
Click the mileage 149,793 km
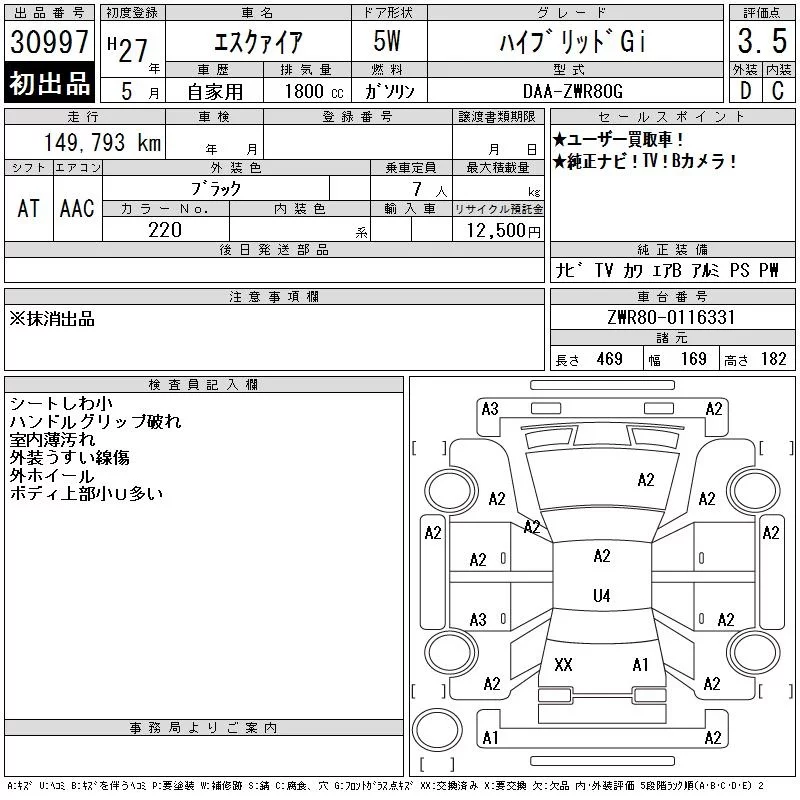pyautogui.click(x=103, y=142)
